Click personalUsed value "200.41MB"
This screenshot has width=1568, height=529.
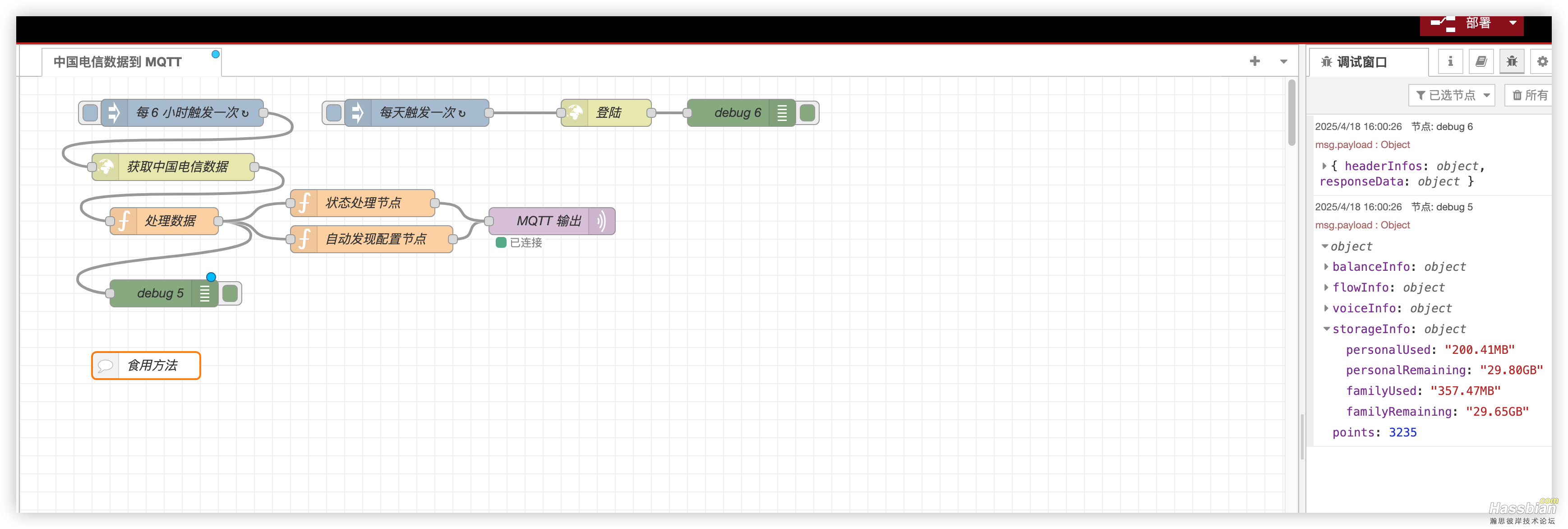(x=1479, y=349)
